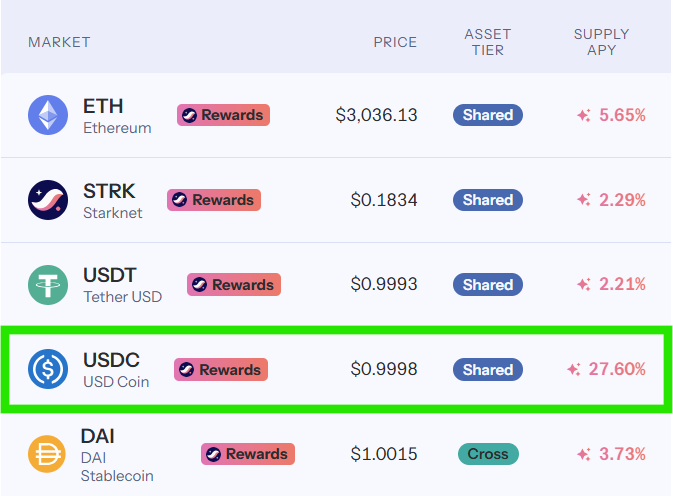Click the sparkle icon beside 27.60% APY
Screen dimensions: 673x496
click(573, 370)
